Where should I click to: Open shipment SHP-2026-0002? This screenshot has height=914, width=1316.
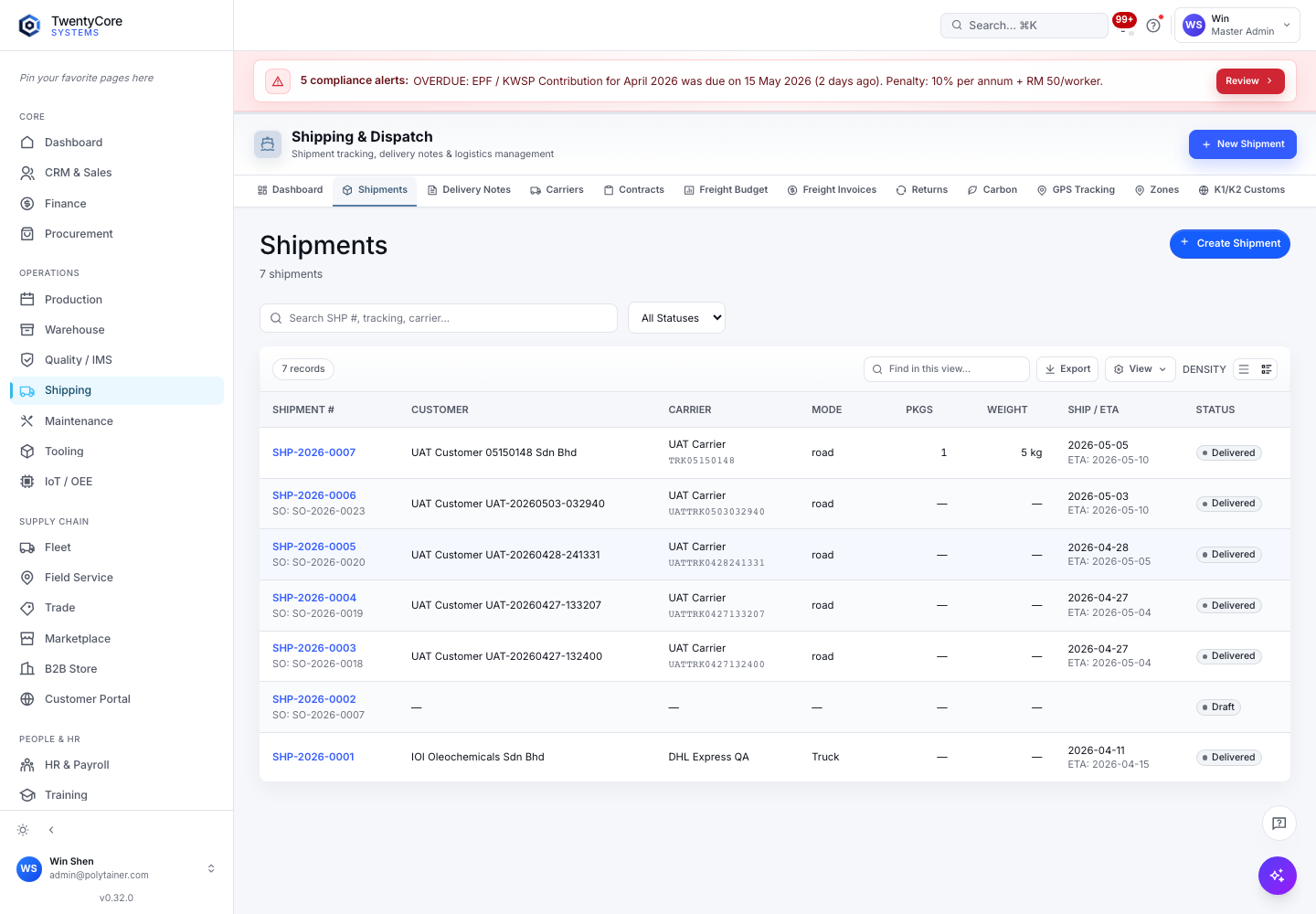(314, 699)
